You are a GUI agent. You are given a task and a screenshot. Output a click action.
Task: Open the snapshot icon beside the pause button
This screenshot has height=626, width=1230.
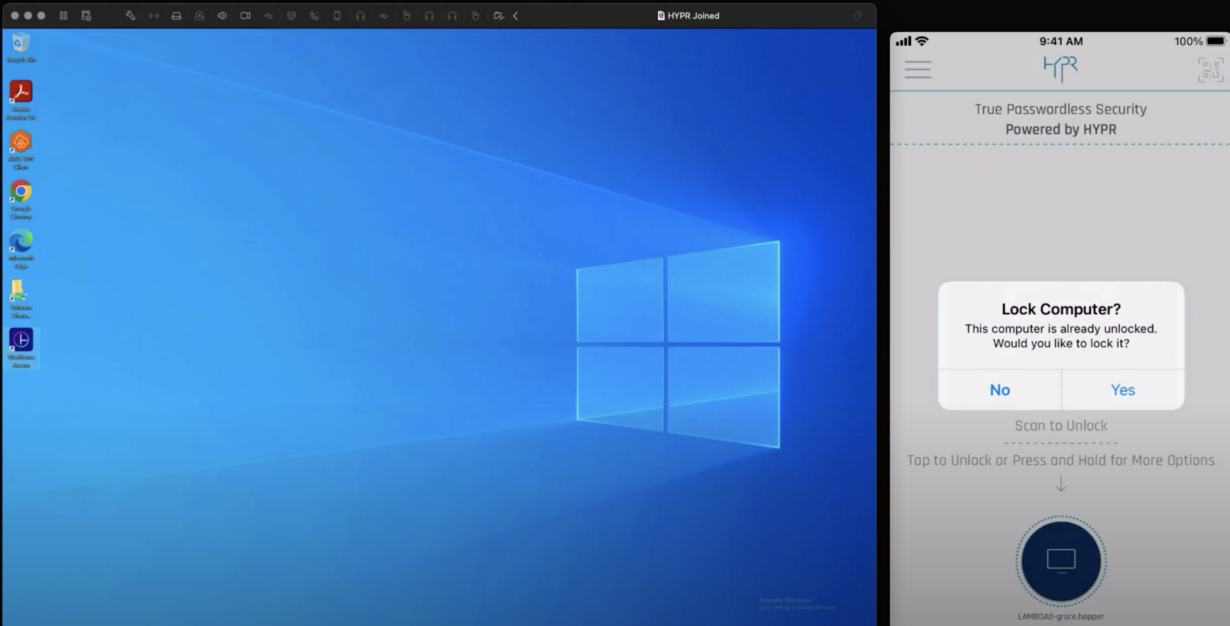point(86,16)
